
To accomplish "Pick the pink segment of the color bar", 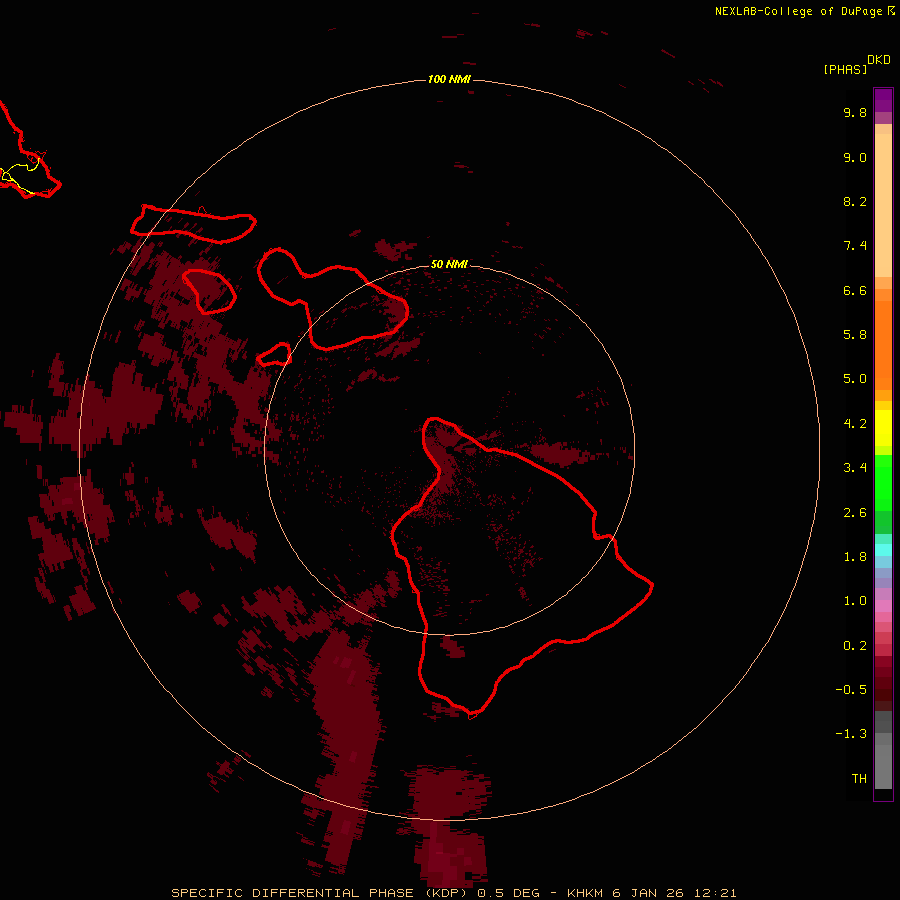I will (883, 606).
